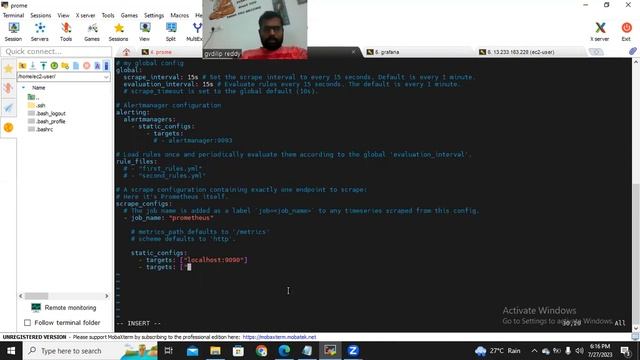
Task: Open the Session toolbar icon
Action: pos(13,32)
